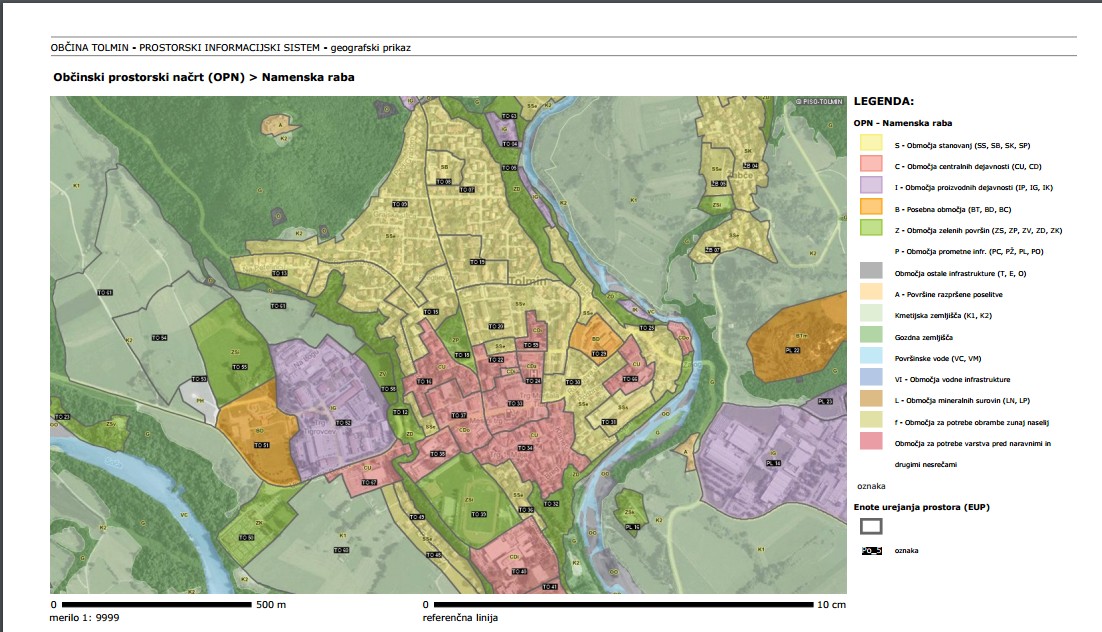Select the TO 52 label in purple zone

pos(343,423)
